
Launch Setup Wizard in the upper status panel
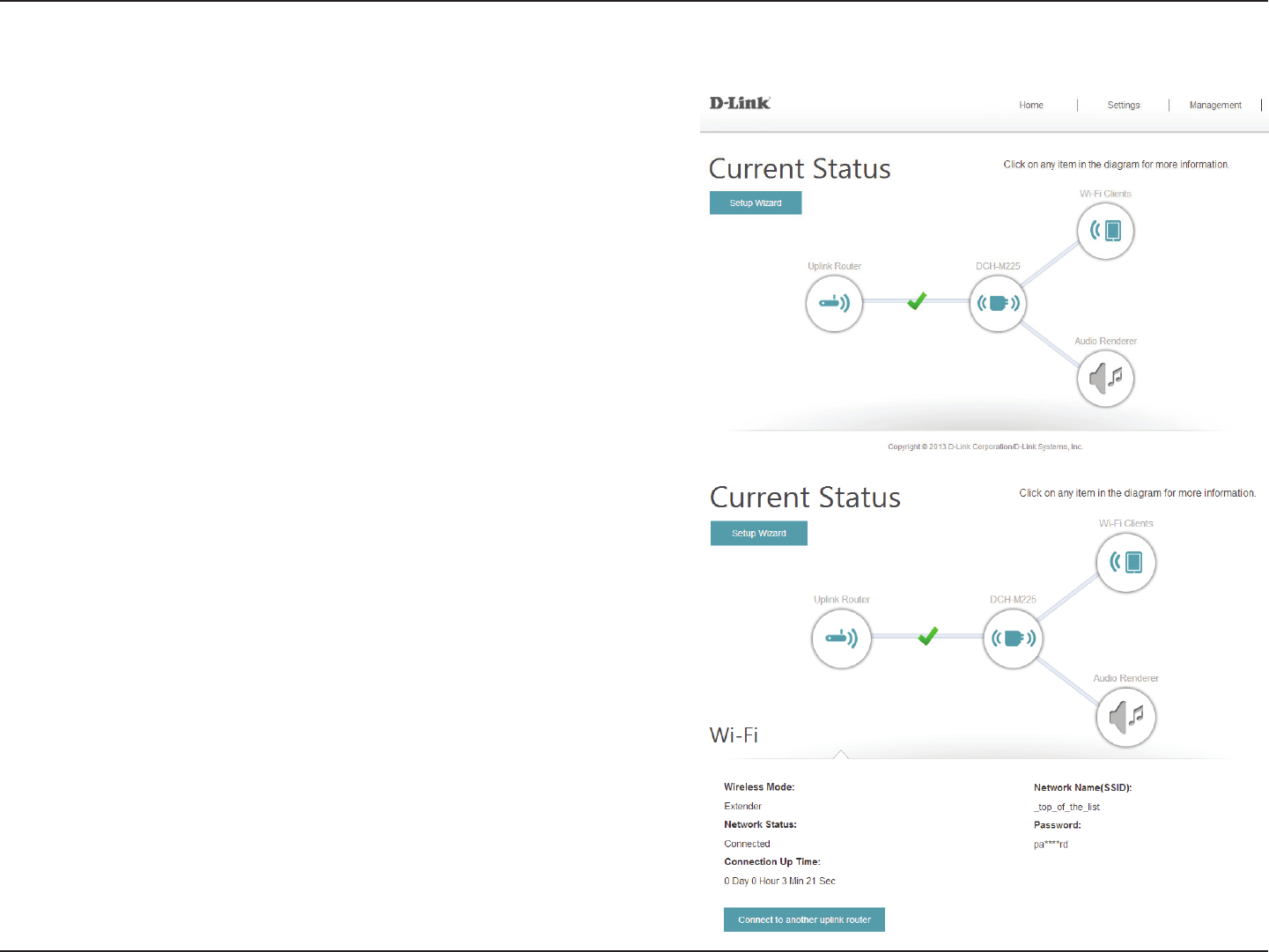click(756, 203)
